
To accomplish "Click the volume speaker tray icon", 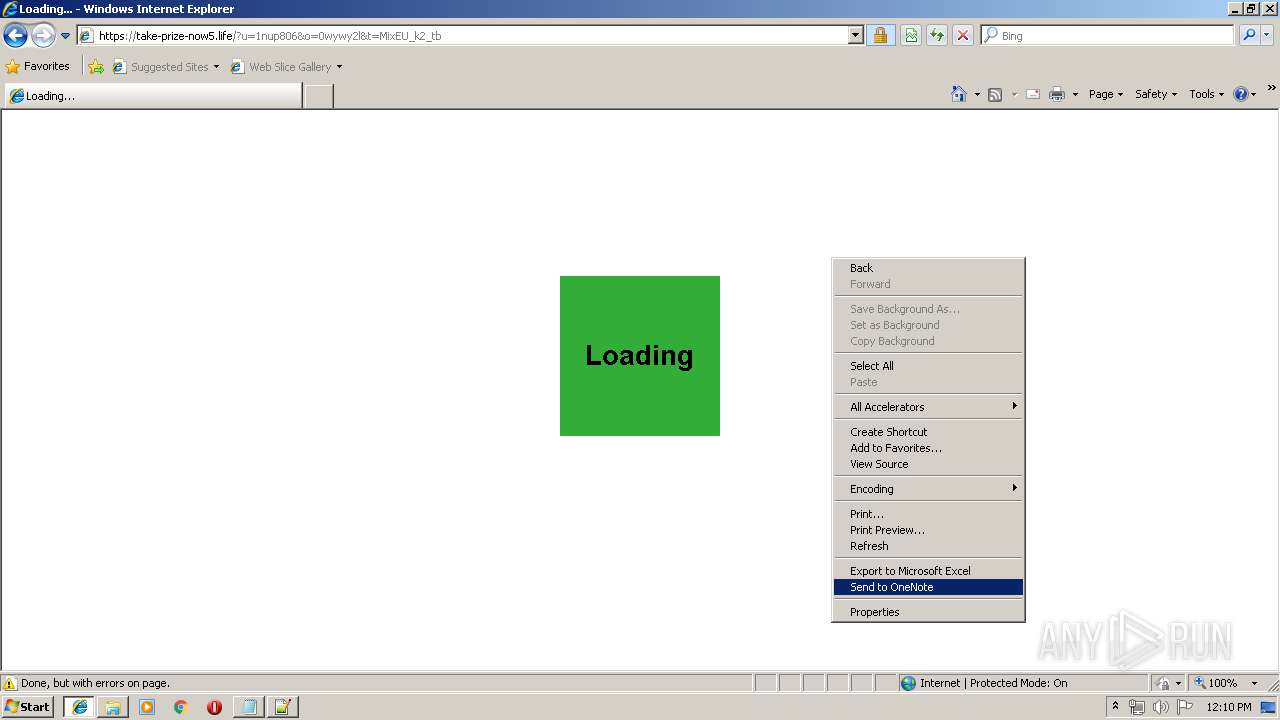I will [x=1160, y=707].
